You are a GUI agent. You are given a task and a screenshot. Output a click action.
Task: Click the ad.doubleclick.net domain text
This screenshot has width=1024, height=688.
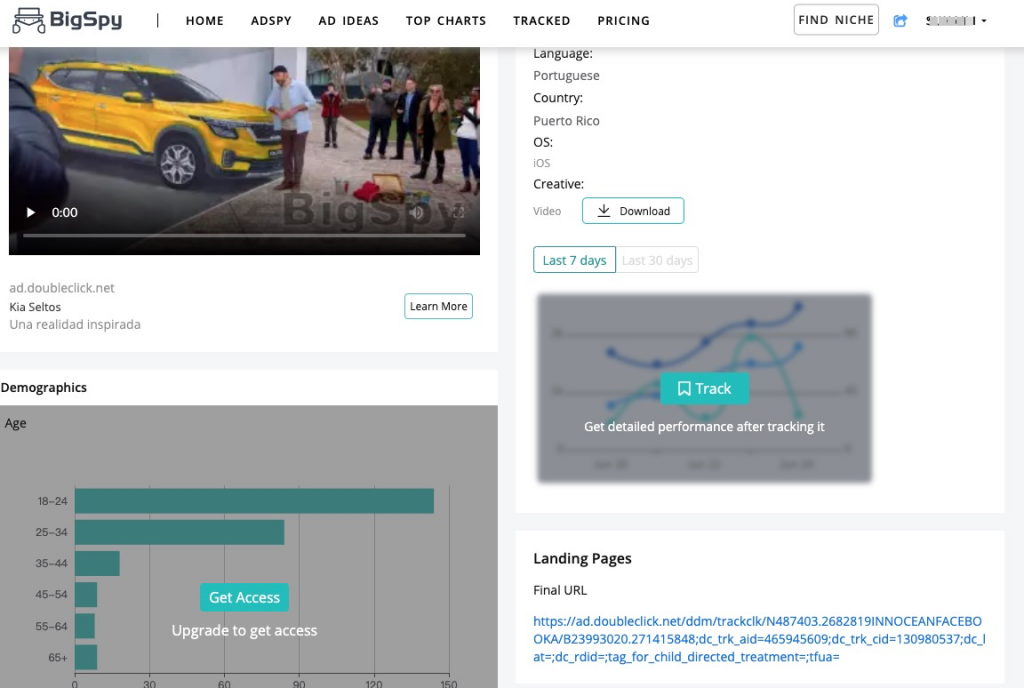[x=62, y=288]
